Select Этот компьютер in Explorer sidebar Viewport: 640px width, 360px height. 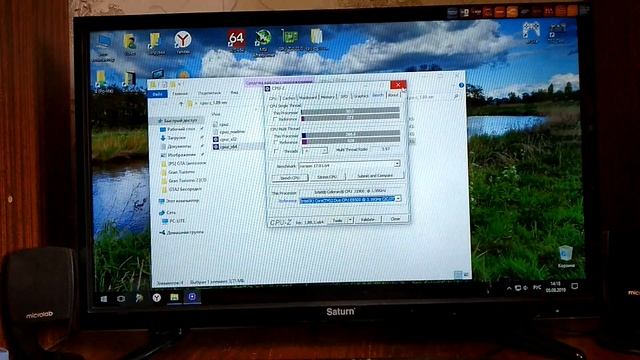click(x=180, y=201)
